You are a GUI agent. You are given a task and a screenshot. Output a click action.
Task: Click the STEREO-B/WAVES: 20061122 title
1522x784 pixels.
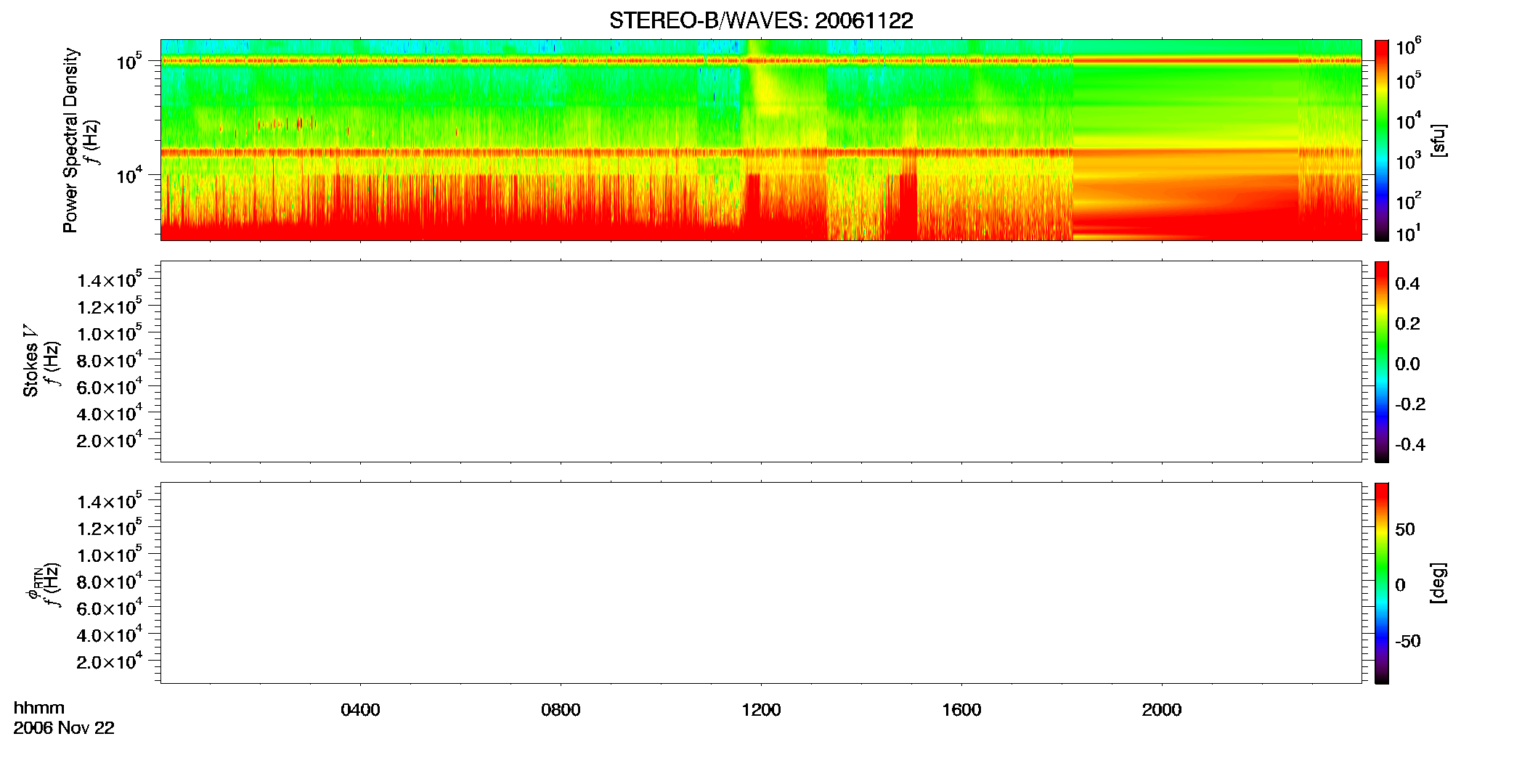761,20
